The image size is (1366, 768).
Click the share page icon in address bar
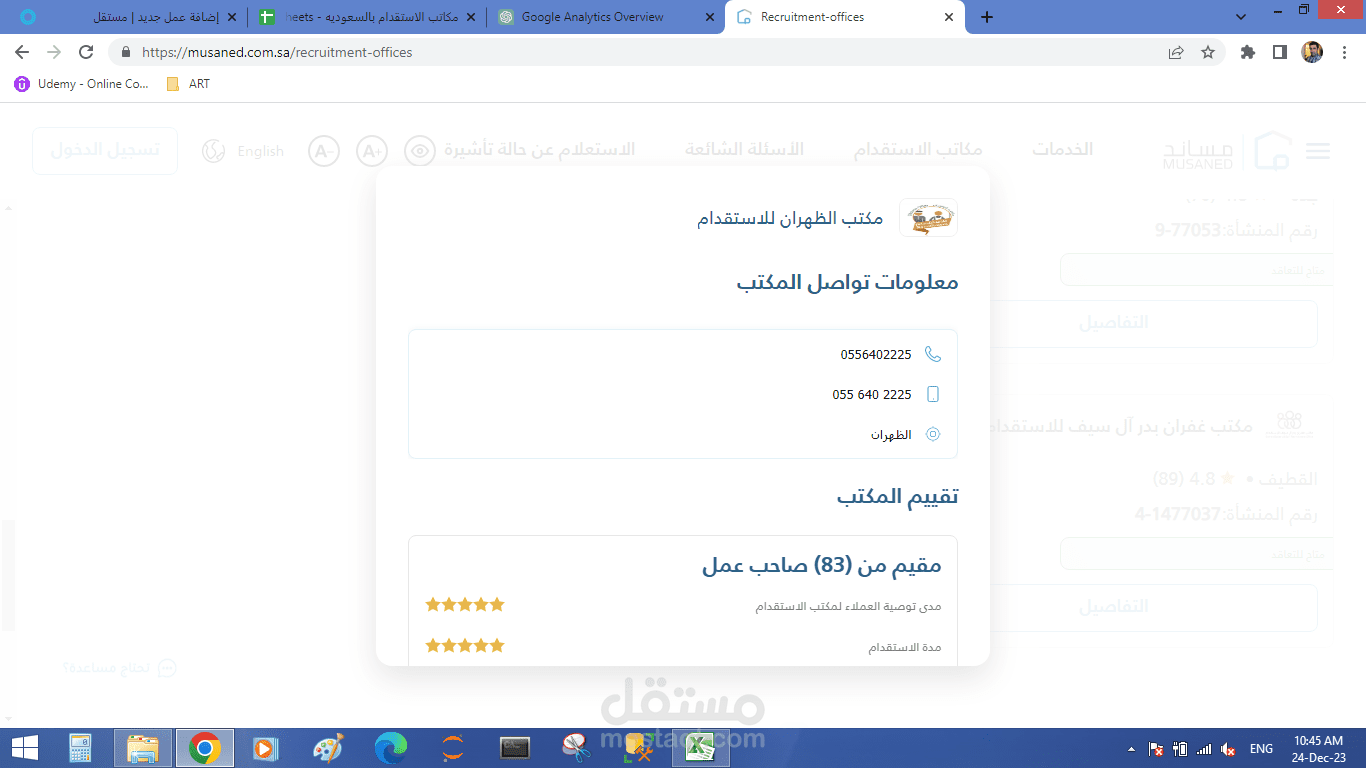tap(1176, 52)
